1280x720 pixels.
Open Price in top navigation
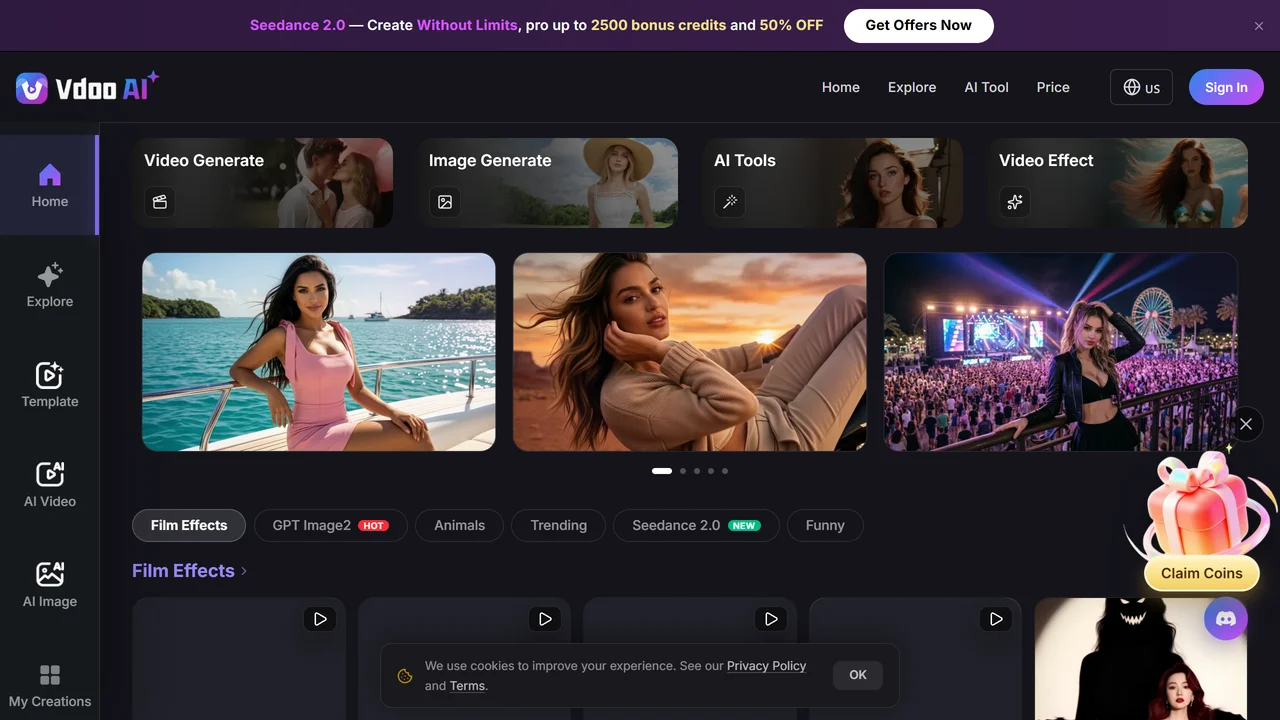[x=1053, y=87]
